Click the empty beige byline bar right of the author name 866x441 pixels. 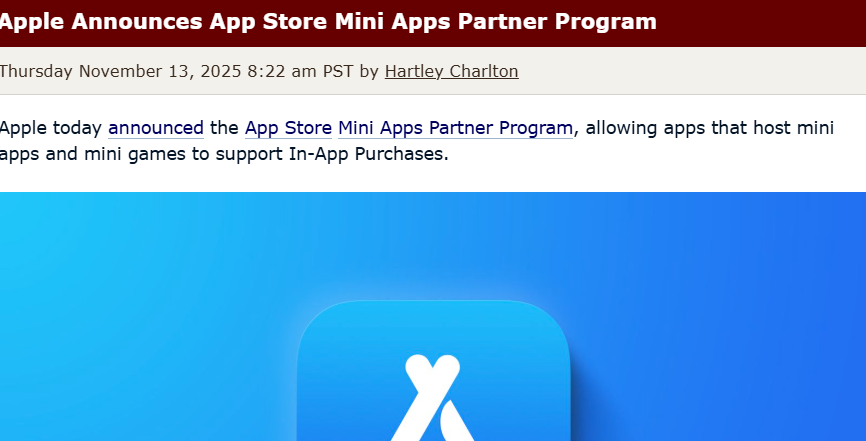(692, 71)
